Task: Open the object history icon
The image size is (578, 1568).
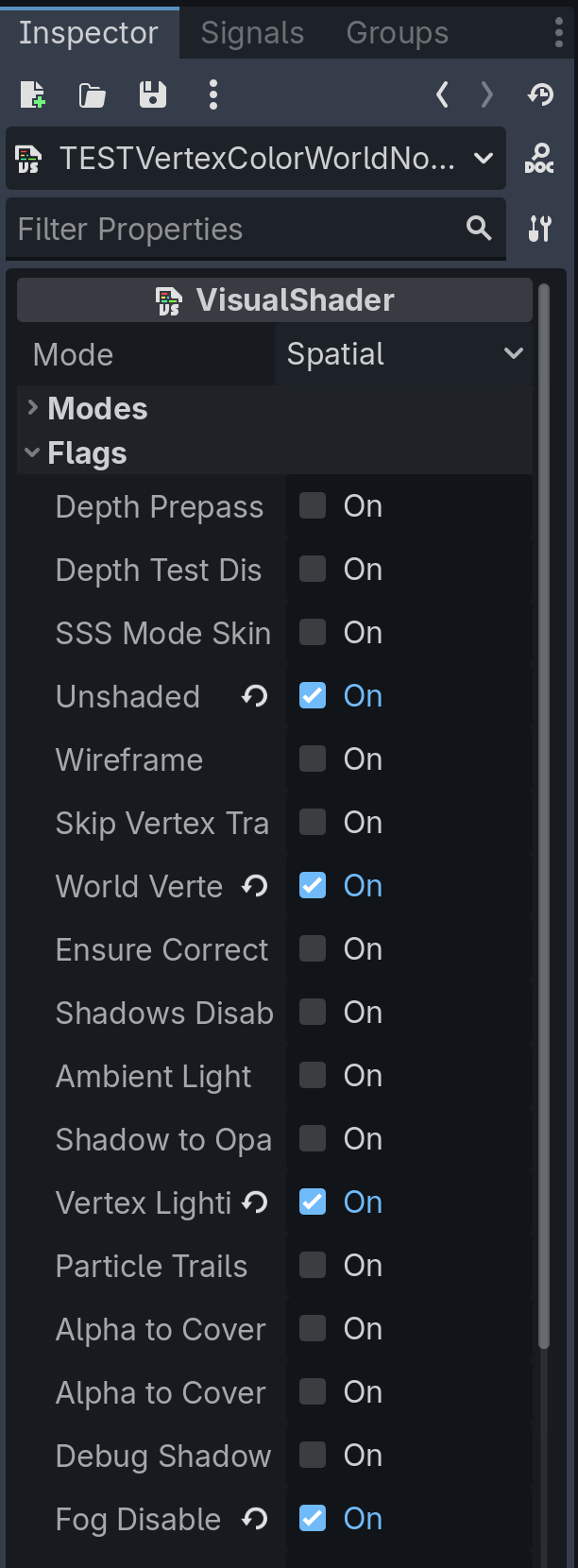Action: point(540,94)
